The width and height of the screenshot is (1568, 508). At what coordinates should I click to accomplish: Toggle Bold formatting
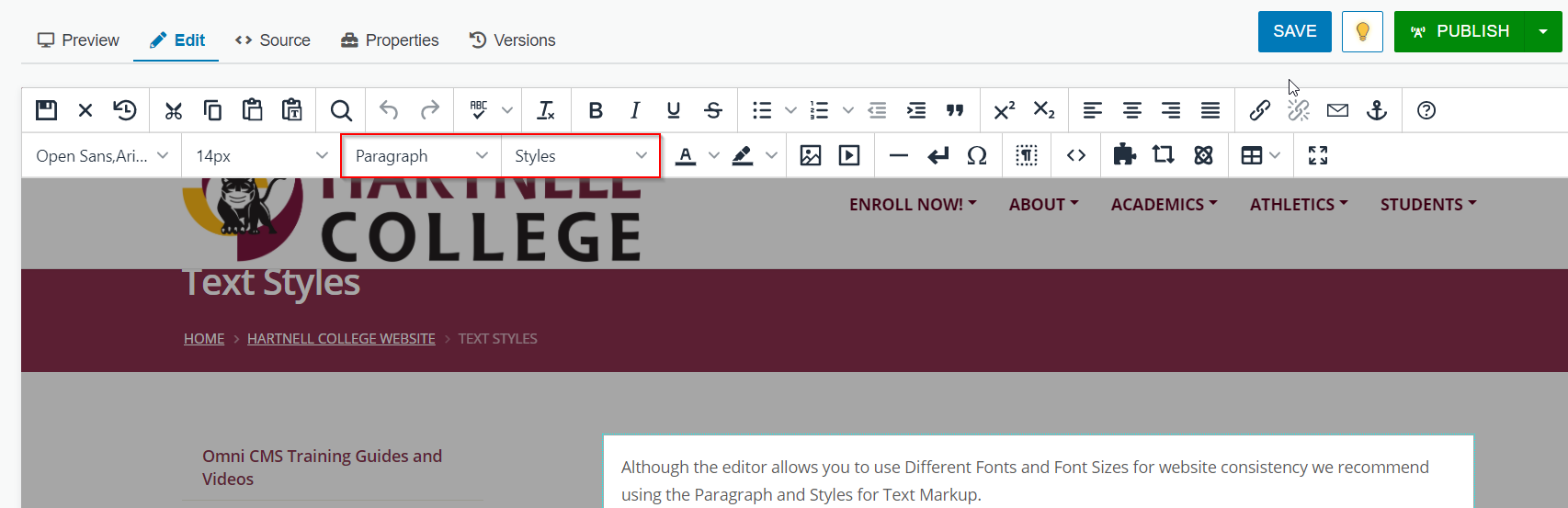[x=596, y=110]
